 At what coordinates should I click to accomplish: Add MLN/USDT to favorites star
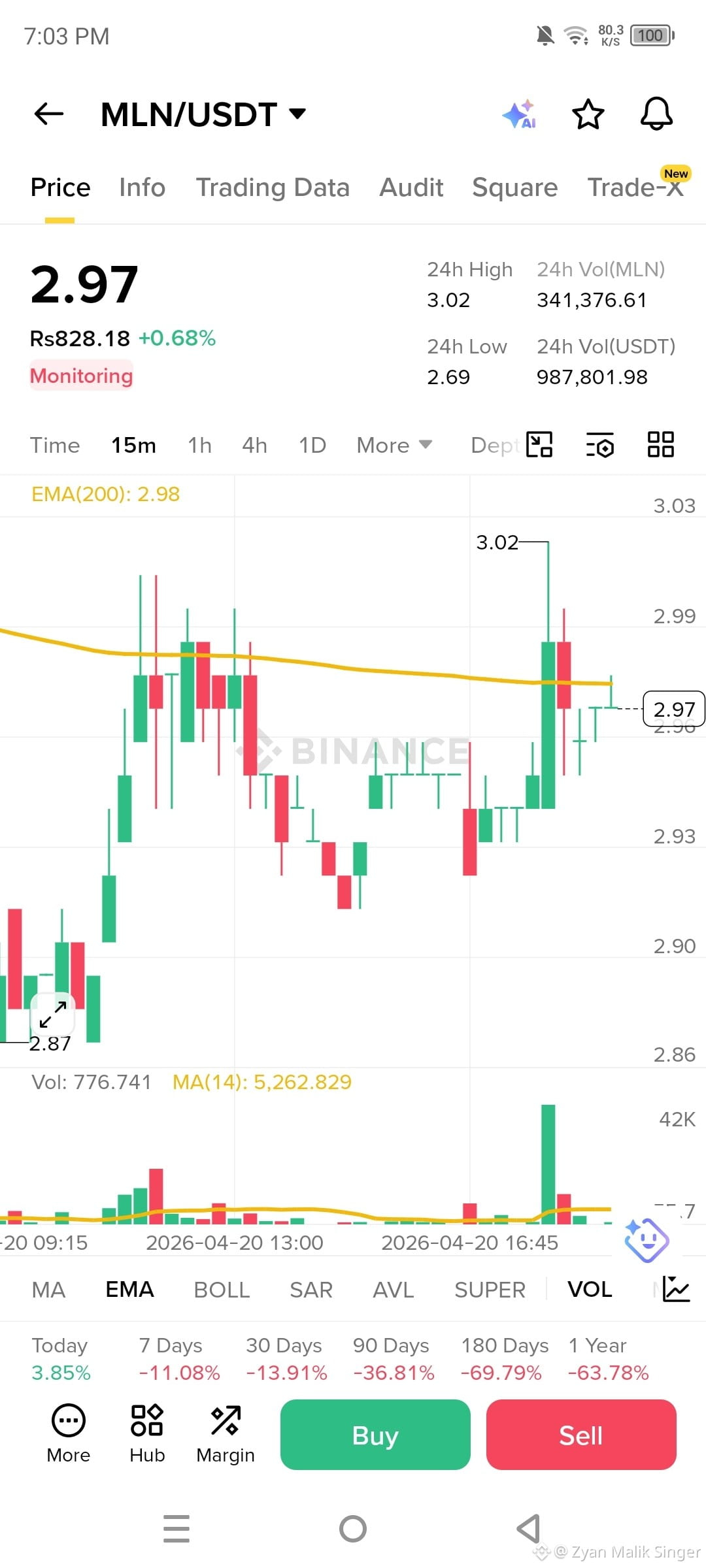click(x=588, y=114)
